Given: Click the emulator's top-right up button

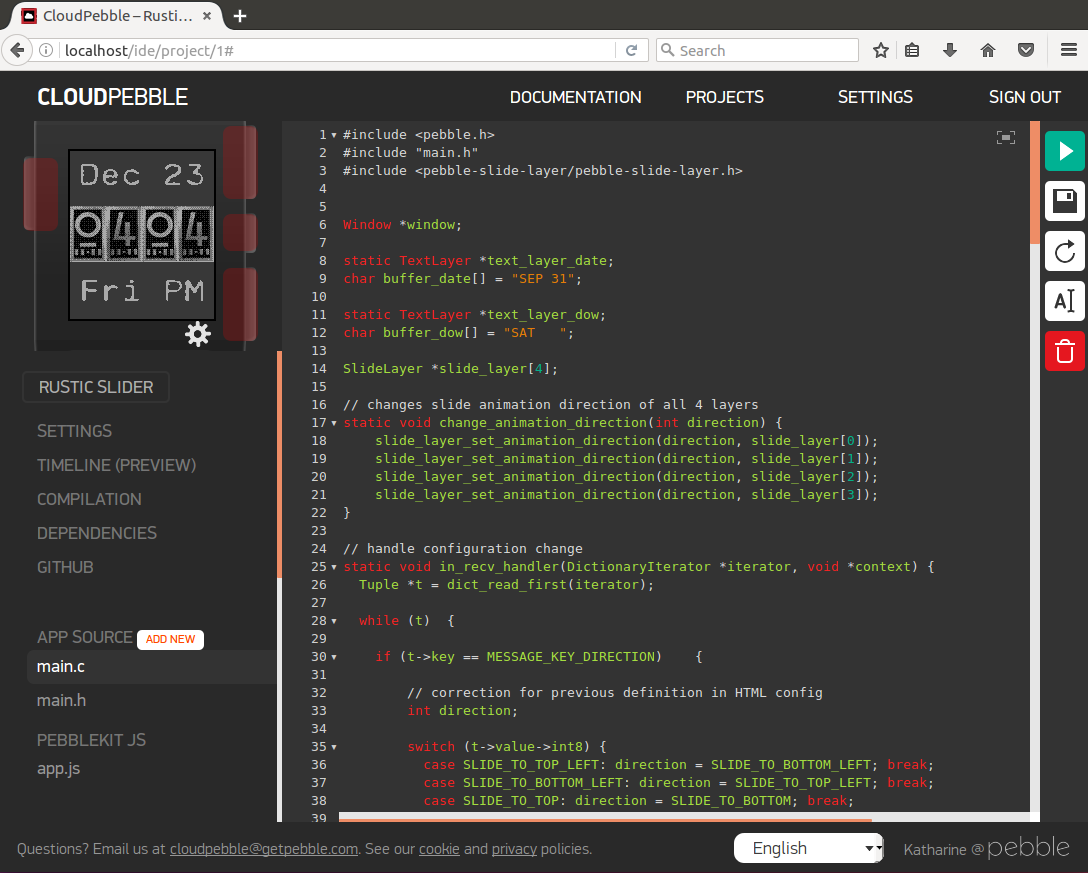Looking at the screenshot, I should (240, 162).
